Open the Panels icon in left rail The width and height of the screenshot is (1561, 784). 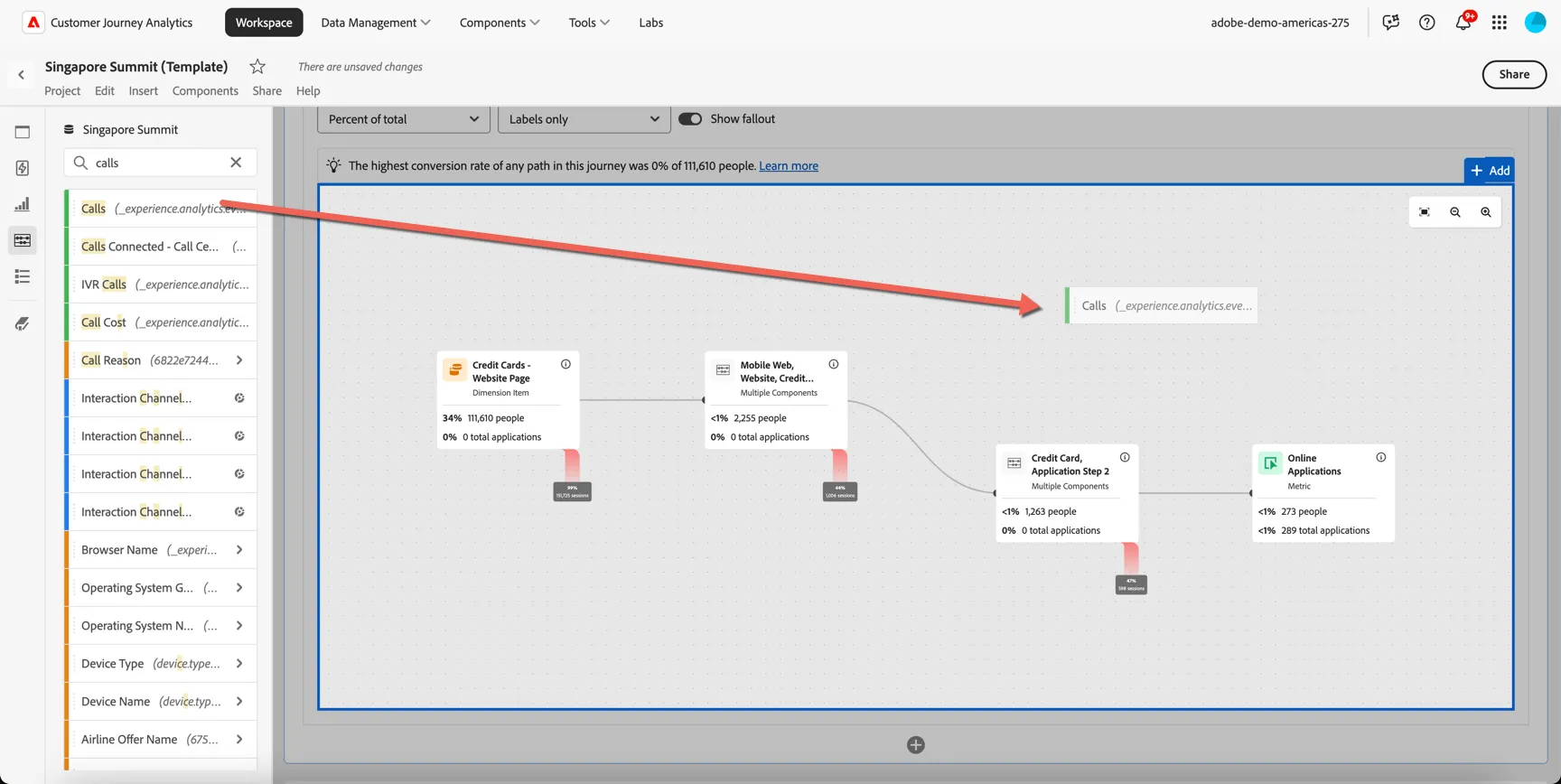(23, 132)
